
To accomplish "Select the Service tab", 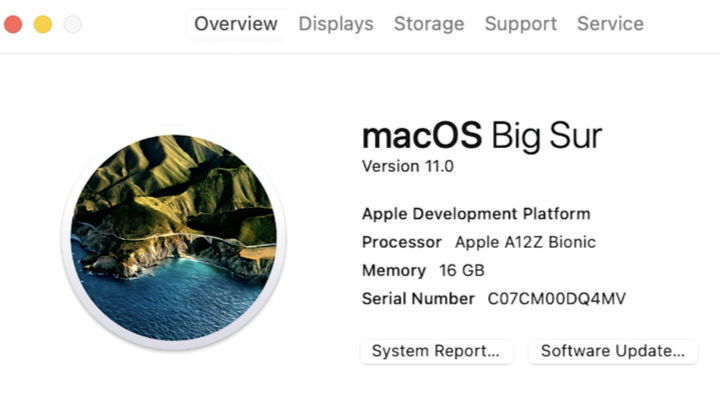I will click(x=610, y=24).
